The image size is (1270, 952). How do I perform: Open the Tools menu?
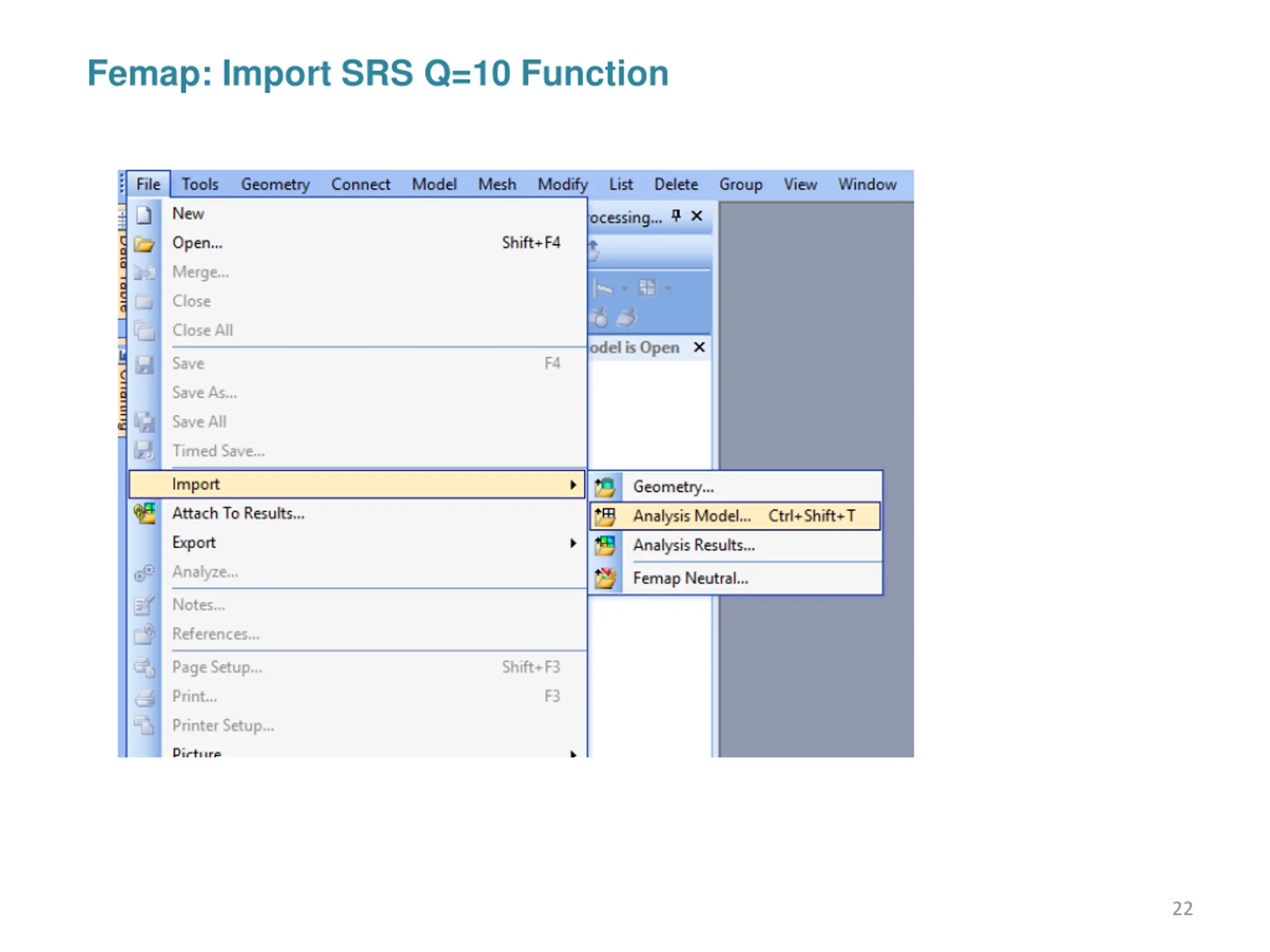(x=200, y=184)
